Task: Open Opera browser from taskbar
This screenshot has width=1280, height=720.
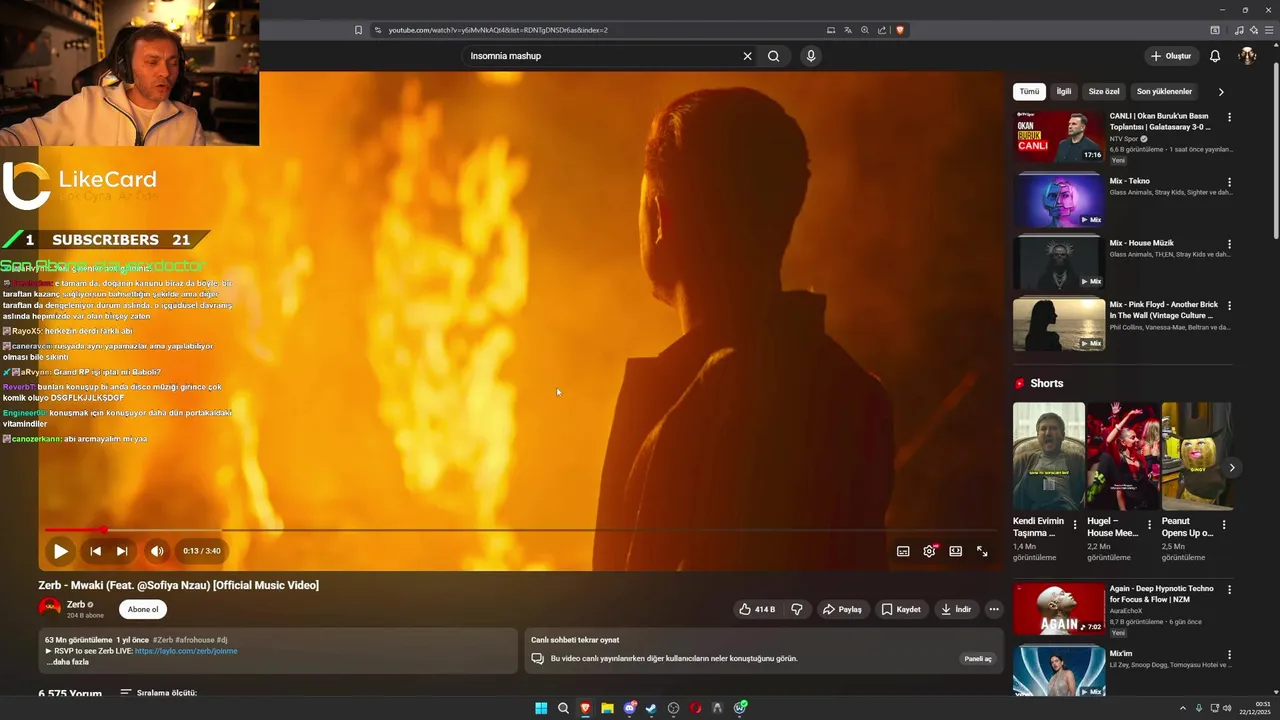Action: pos(695,708)
